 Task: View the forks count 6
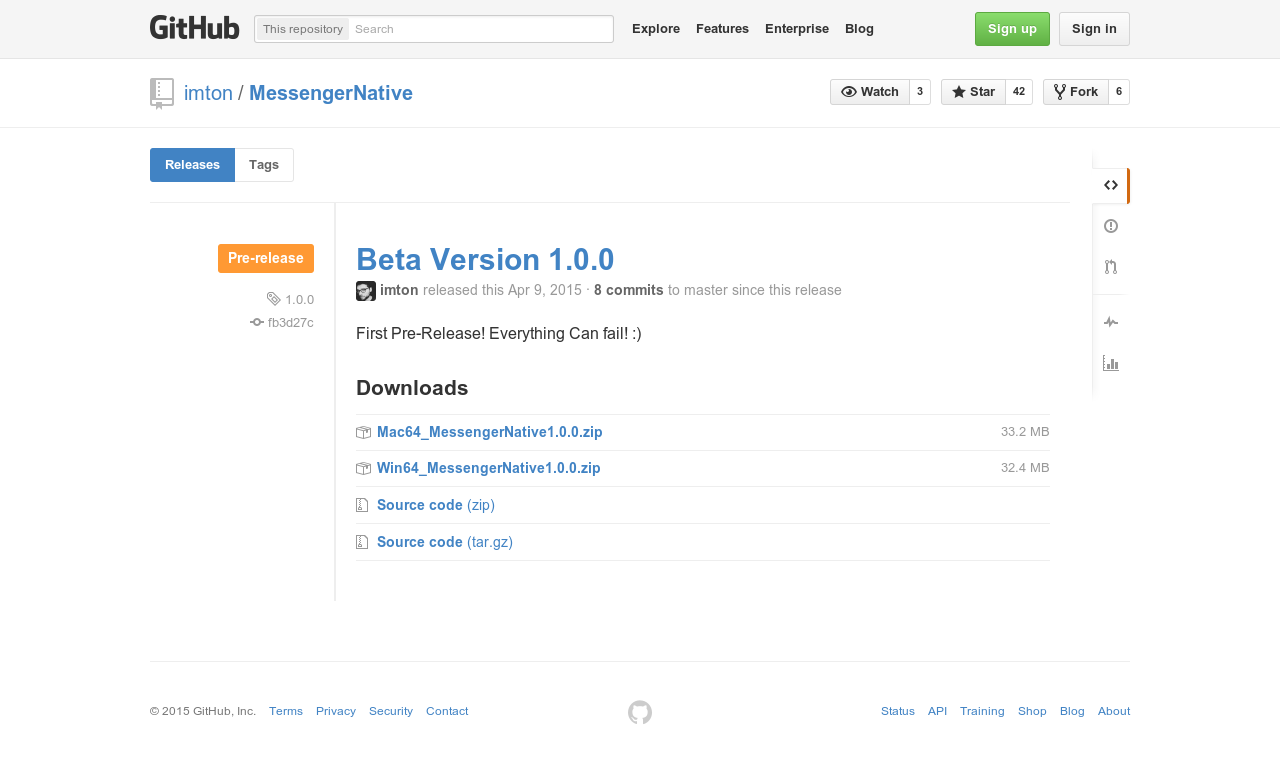(x=1119, y=92)
